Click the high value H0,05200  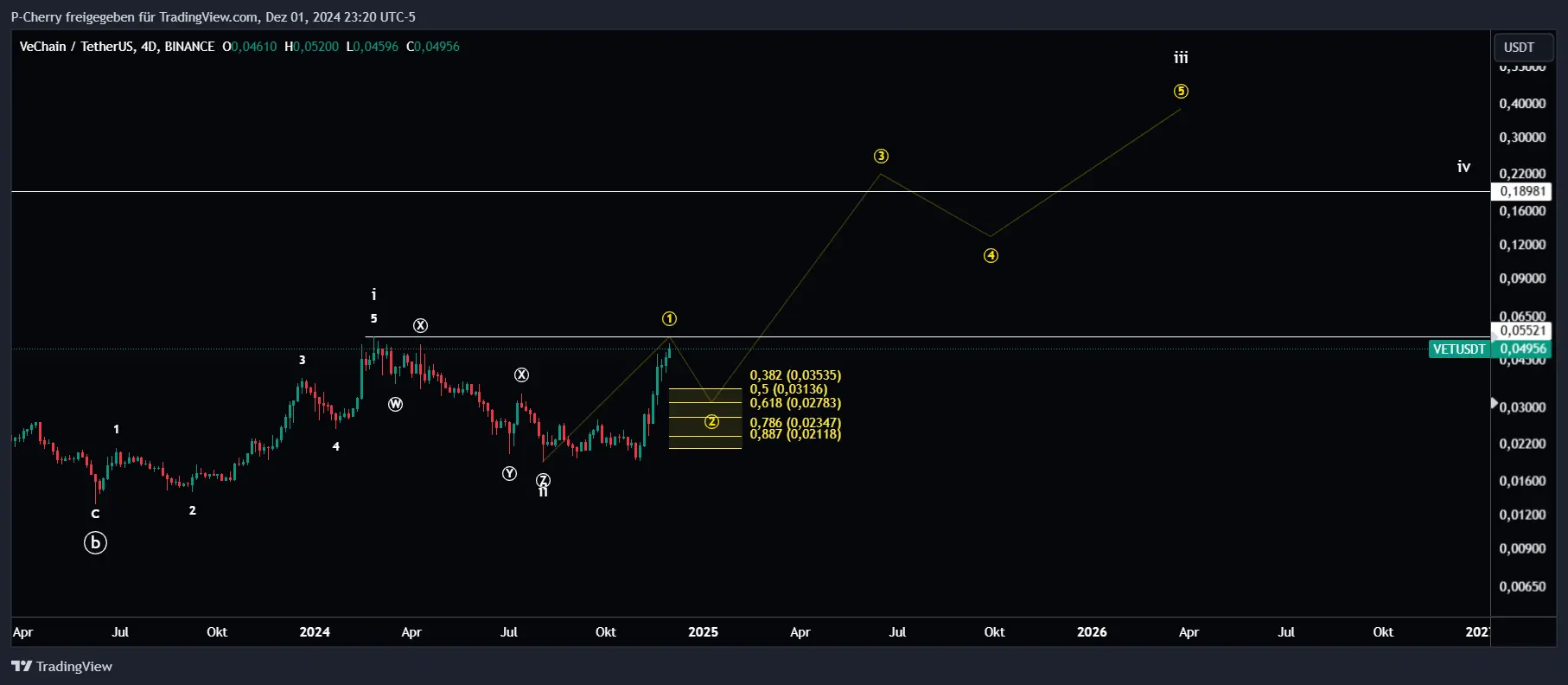312,47
